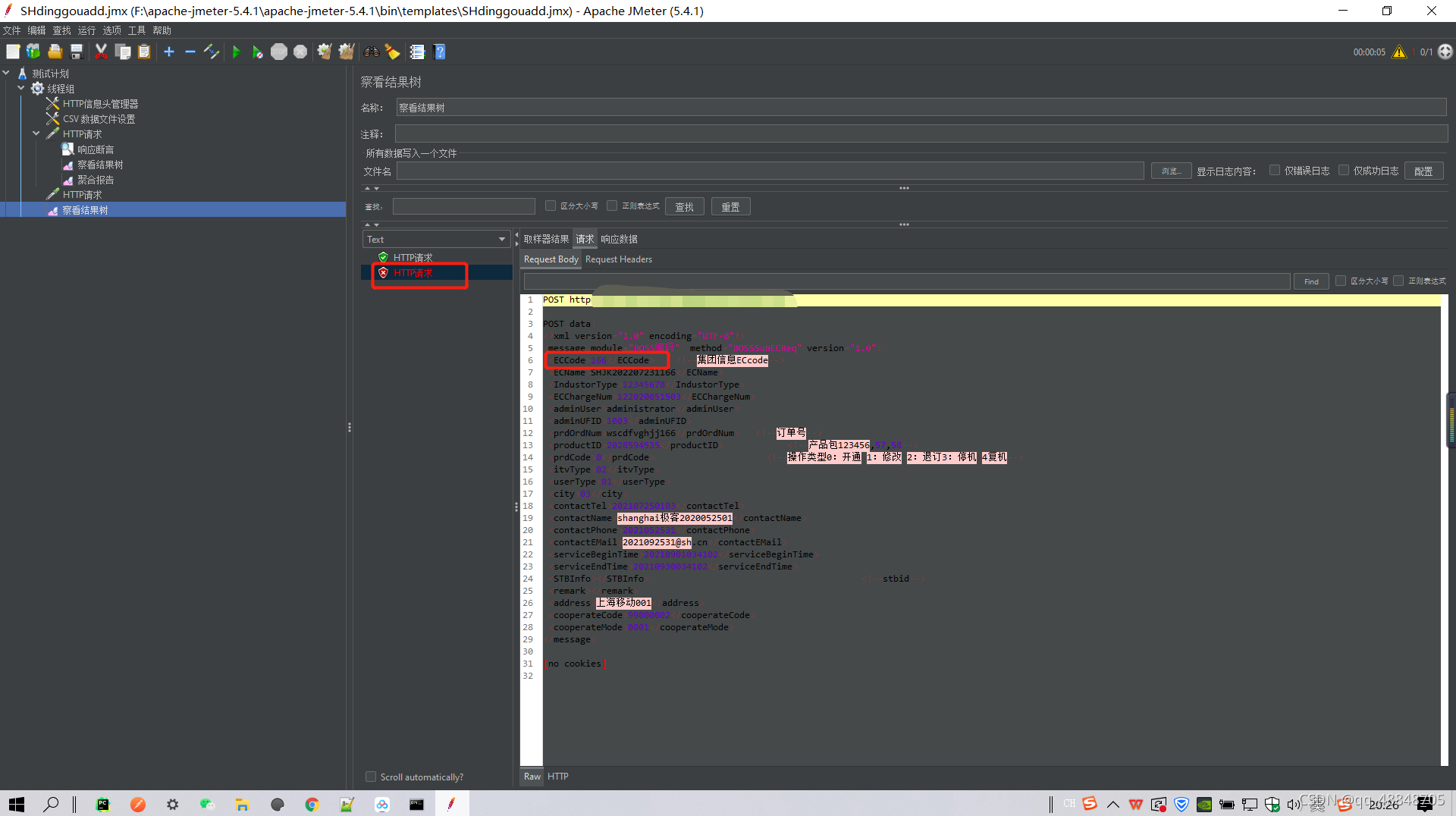
Task: Open the Function helper list icon
Action: [417, 52]
